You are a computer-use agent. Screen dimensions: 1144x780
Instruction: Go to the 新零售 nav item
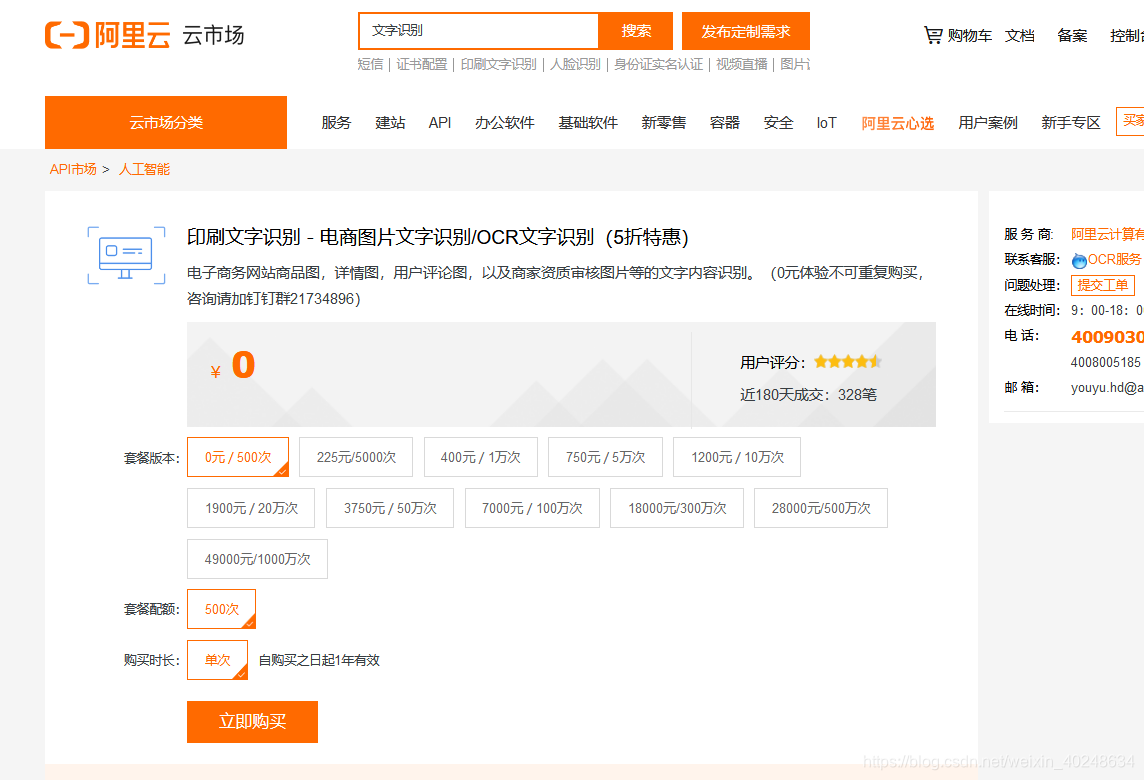point(664,123)
